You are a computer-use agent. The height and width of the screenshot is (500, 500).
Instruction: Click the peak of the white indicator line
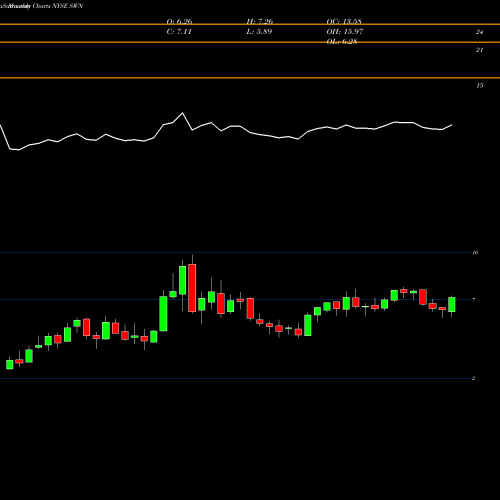coord(182,113)
